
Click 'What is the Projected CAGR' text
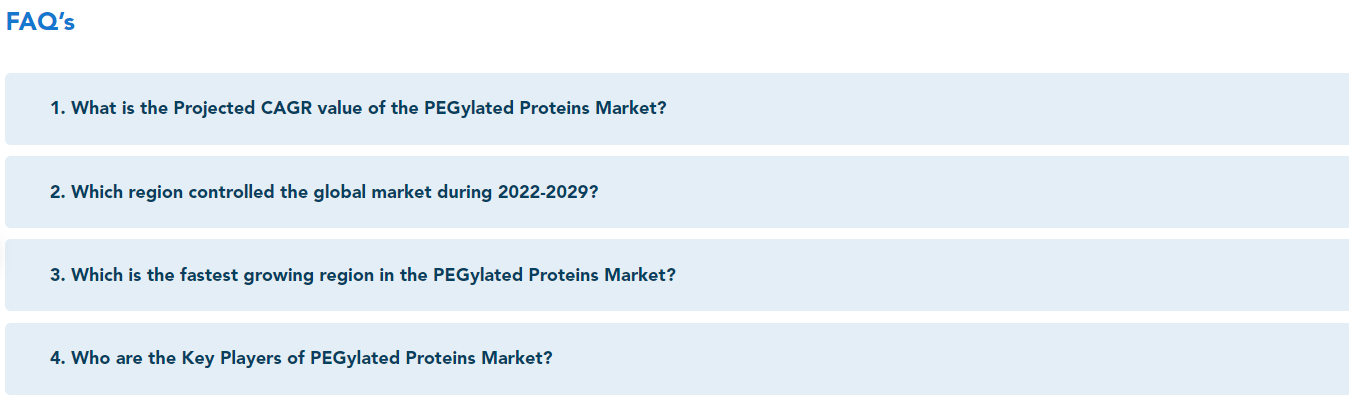pos(191,108)
